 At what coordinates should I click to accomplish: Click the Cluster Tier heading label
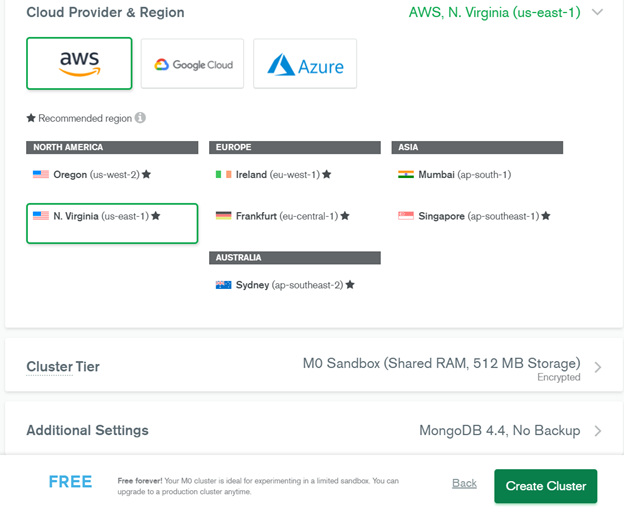tap(63, 367)
